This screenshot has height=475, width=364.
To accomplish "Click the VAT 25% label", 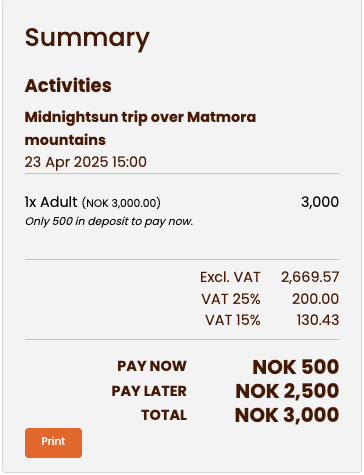I will (x=231, y=299).
